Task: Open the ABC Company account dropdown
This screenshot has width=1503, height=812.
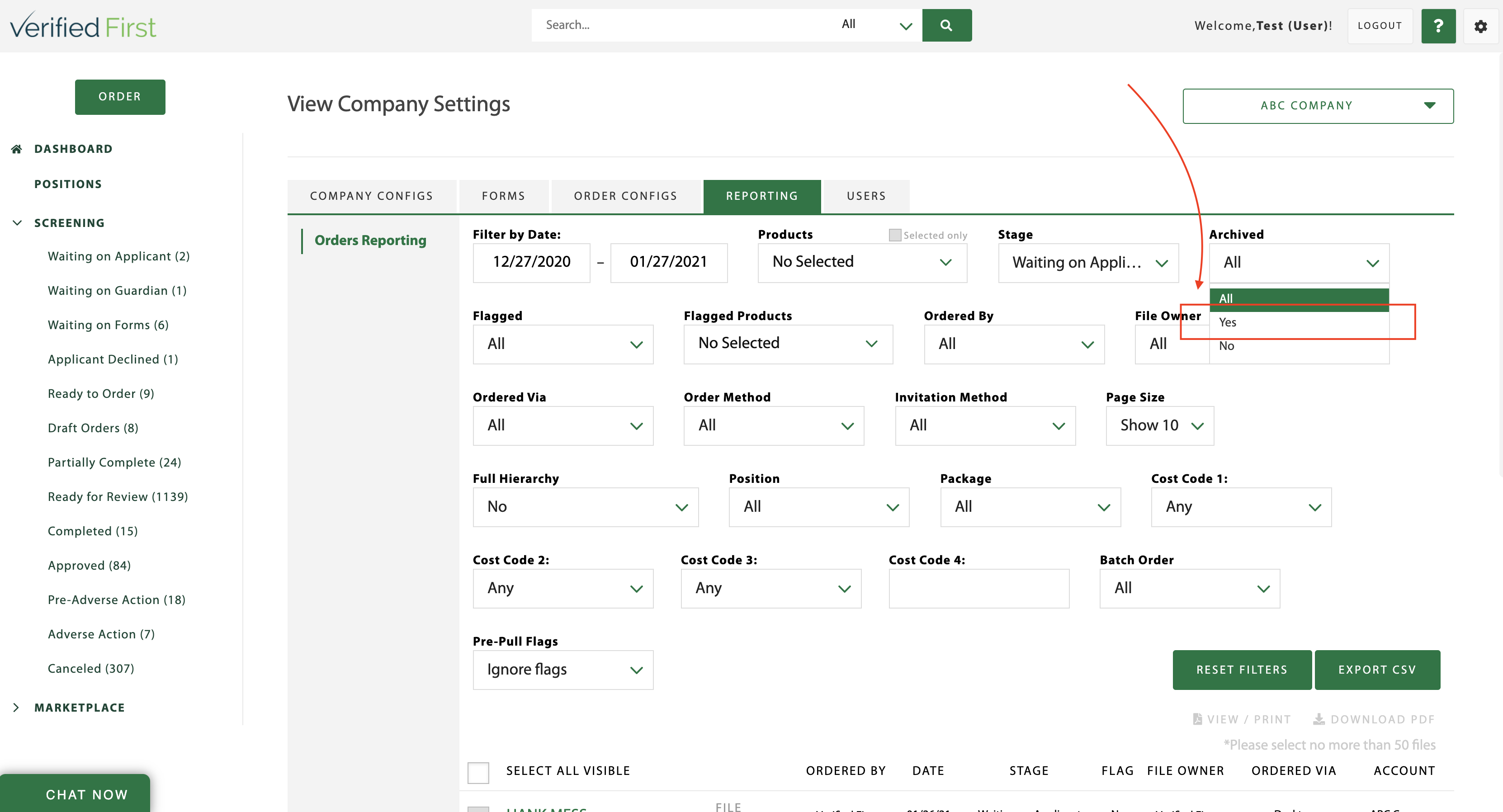Action: click(x=1318, y=106)
